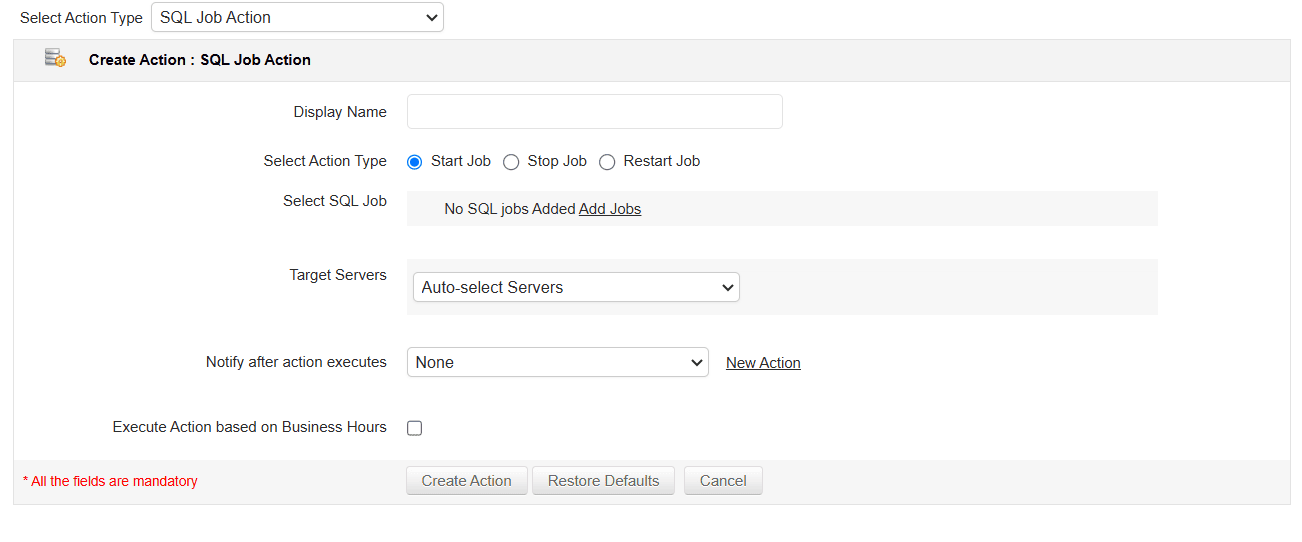
Task: Click the red mandatory fields notice
Action: pyautogui.click(x=110, y=482)
